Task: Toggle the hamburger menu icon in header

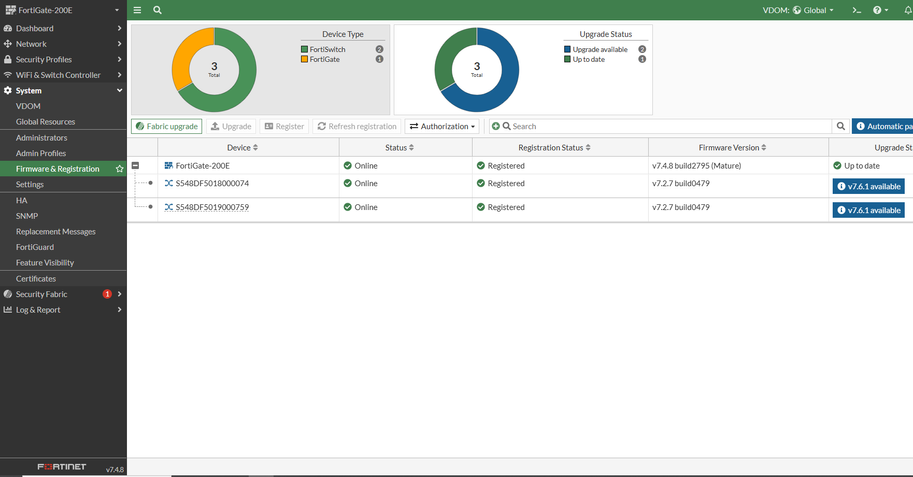Action: [137, 10]
